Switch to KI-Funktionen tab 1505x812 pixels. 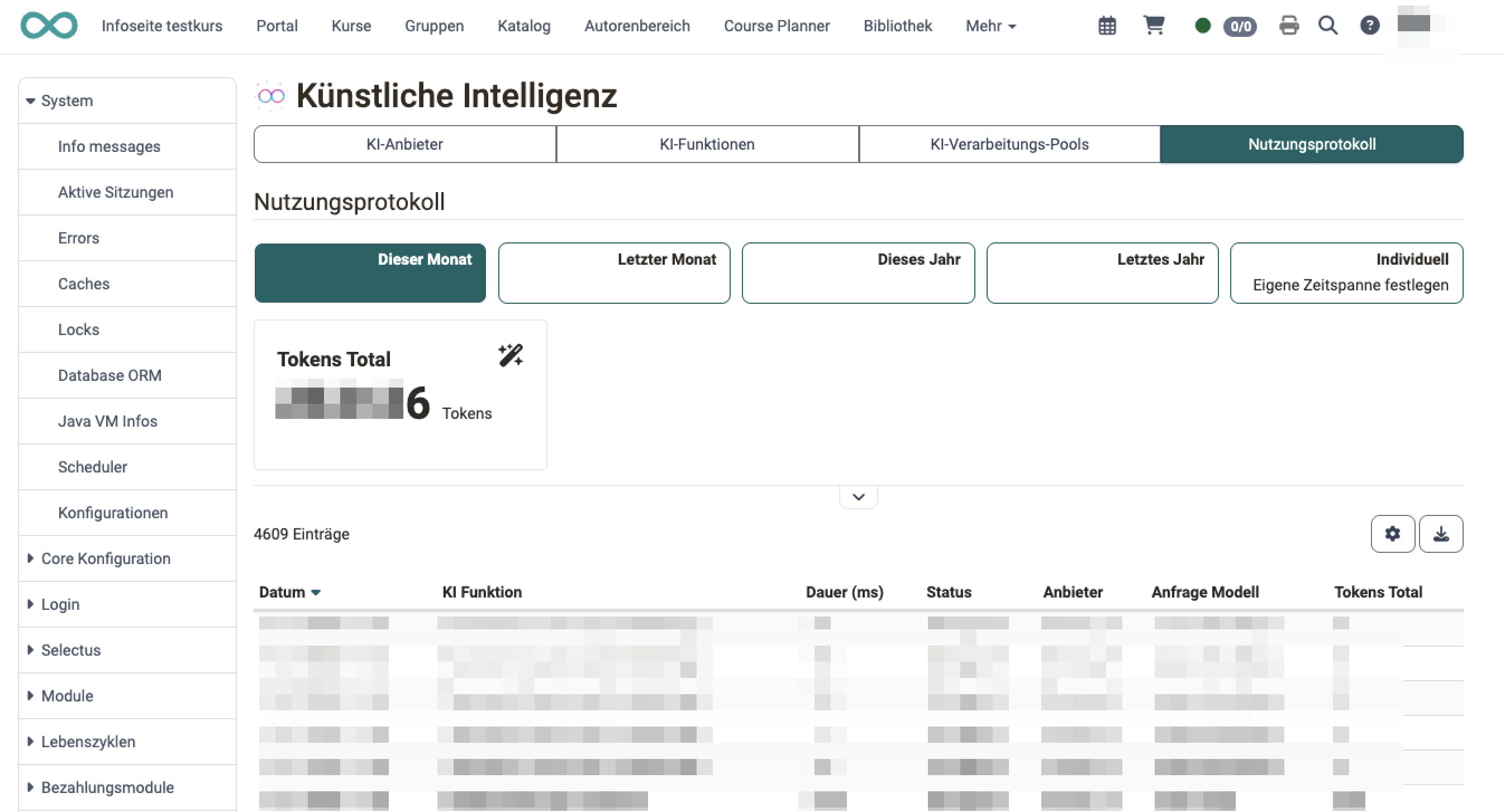tap(707, 144)
